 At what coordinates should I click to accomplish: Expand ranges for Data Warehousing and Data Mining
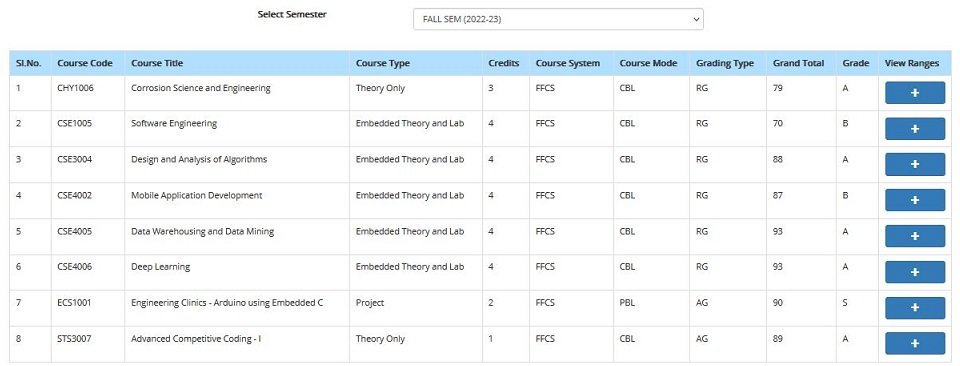tap(915, 236)
